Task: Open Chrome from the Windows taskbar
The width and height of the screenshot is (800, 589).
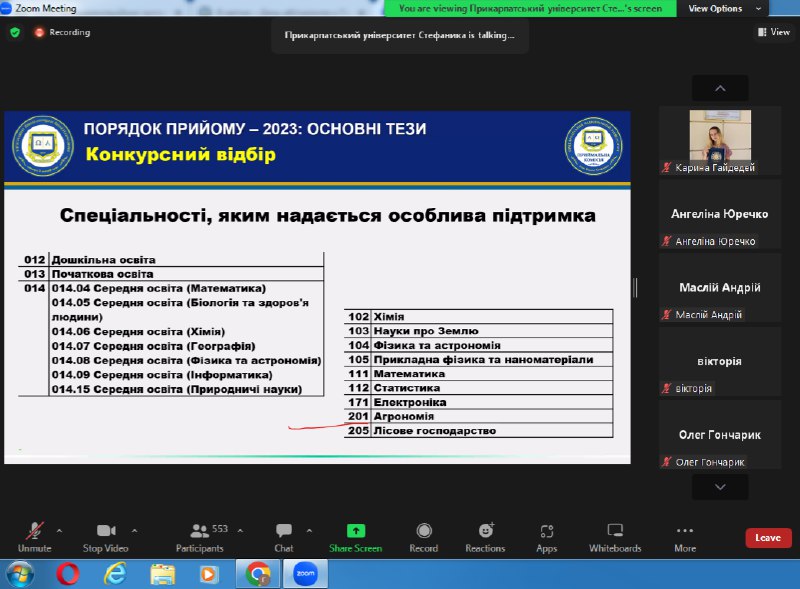Action: [x=257, y=574]
